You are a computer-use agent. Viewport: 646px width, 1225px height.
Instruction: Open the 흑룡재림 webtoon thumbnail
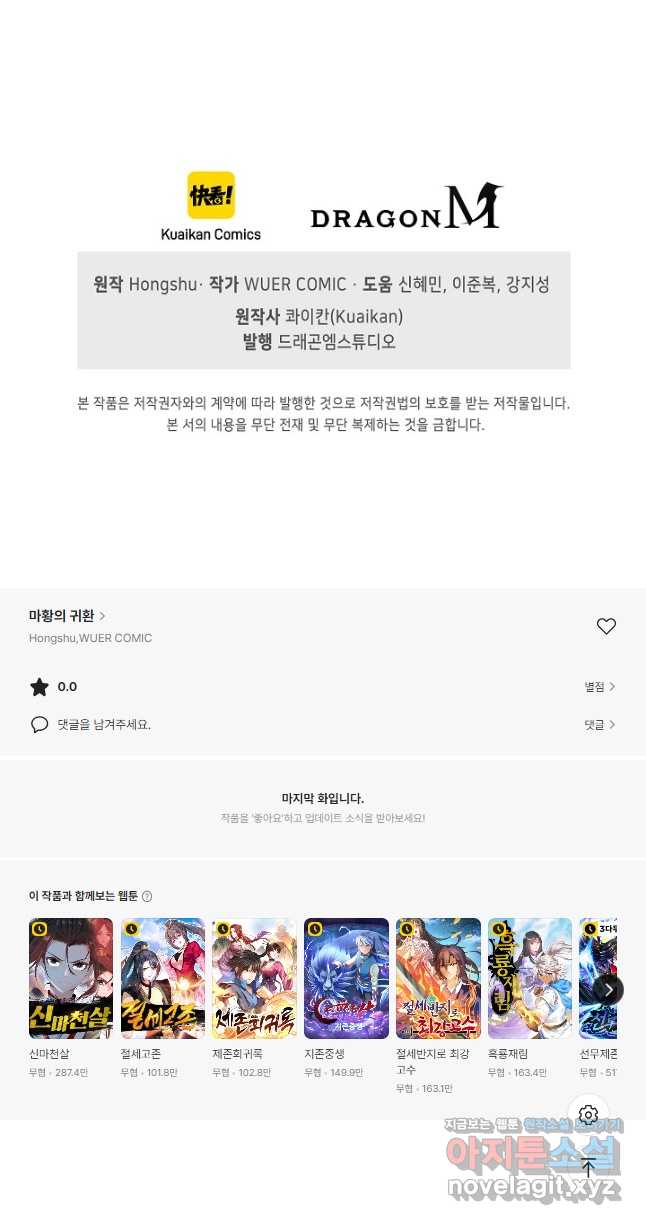[530, 979]
